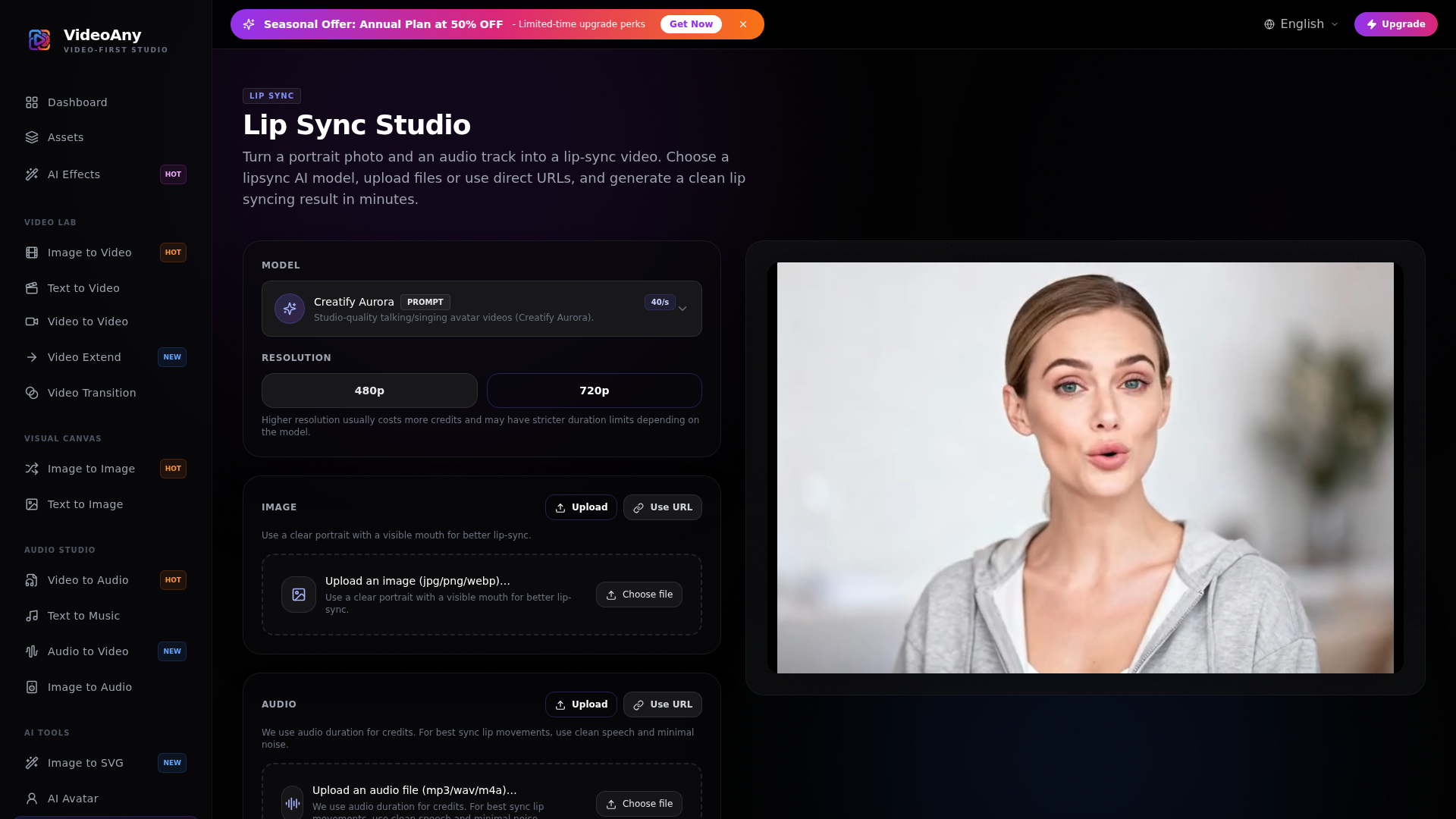The height and width of the screenshot is (819, 1456).
Task: Click the purple Upgrade button
Action: click(x=1395, y=24)
